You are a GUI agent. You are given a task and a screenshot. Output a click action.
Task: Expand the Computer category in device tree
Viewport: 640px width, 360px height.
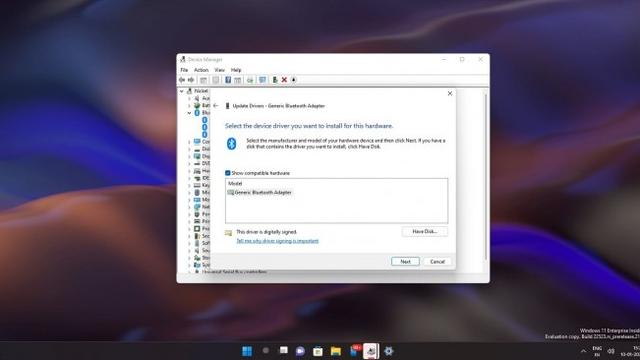coord(189,142)
